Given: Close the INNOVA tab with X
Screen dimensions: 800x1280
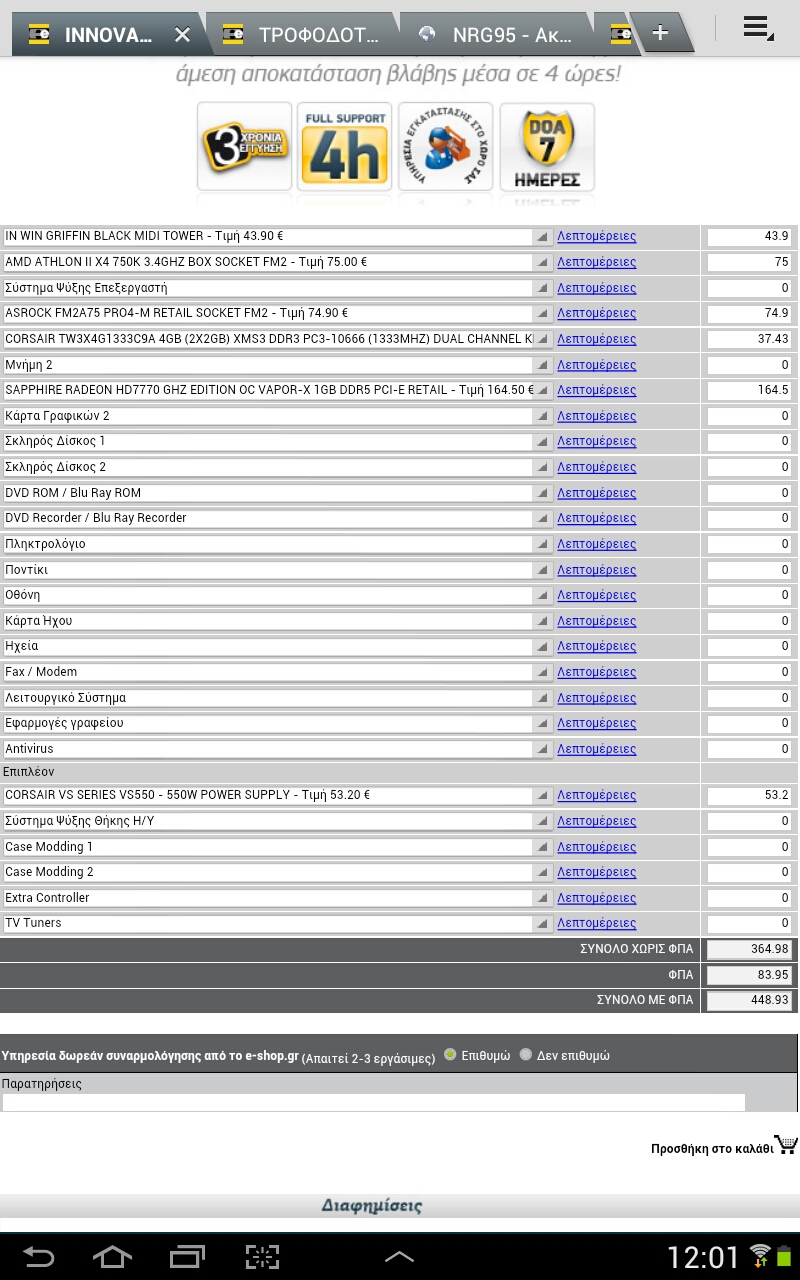Looking at the screenshot, I should click(x=182, y=35).
